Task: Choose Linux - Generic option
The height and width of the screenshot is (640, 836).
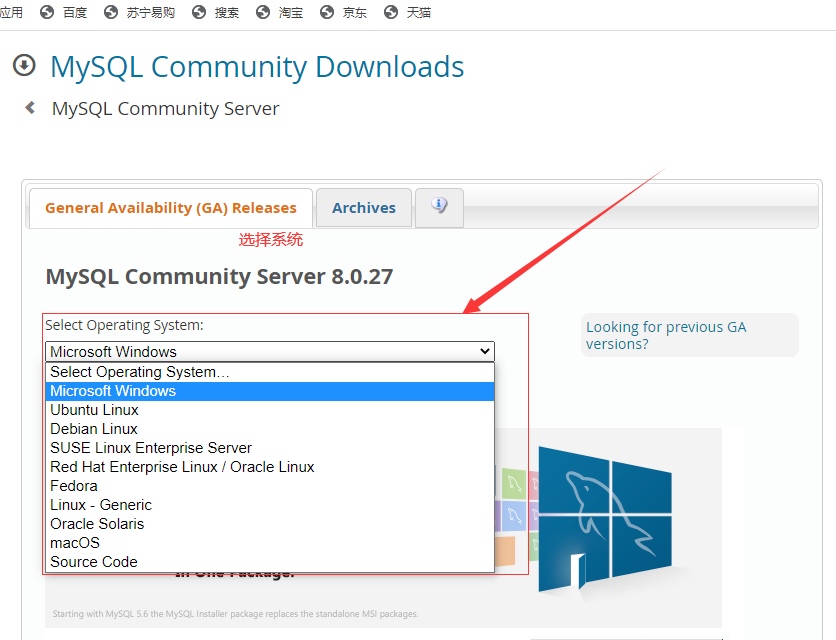Action: click(270, 505)
